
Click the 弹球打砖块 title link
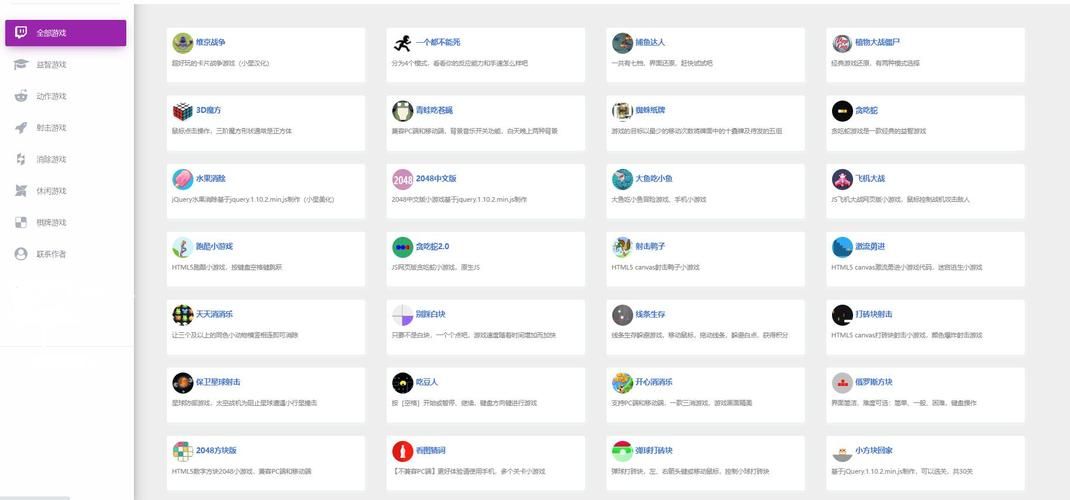654,450
